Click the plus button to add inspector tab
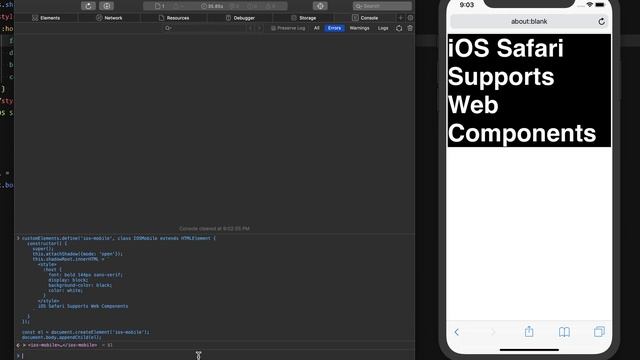 click(x=400, y=18)
